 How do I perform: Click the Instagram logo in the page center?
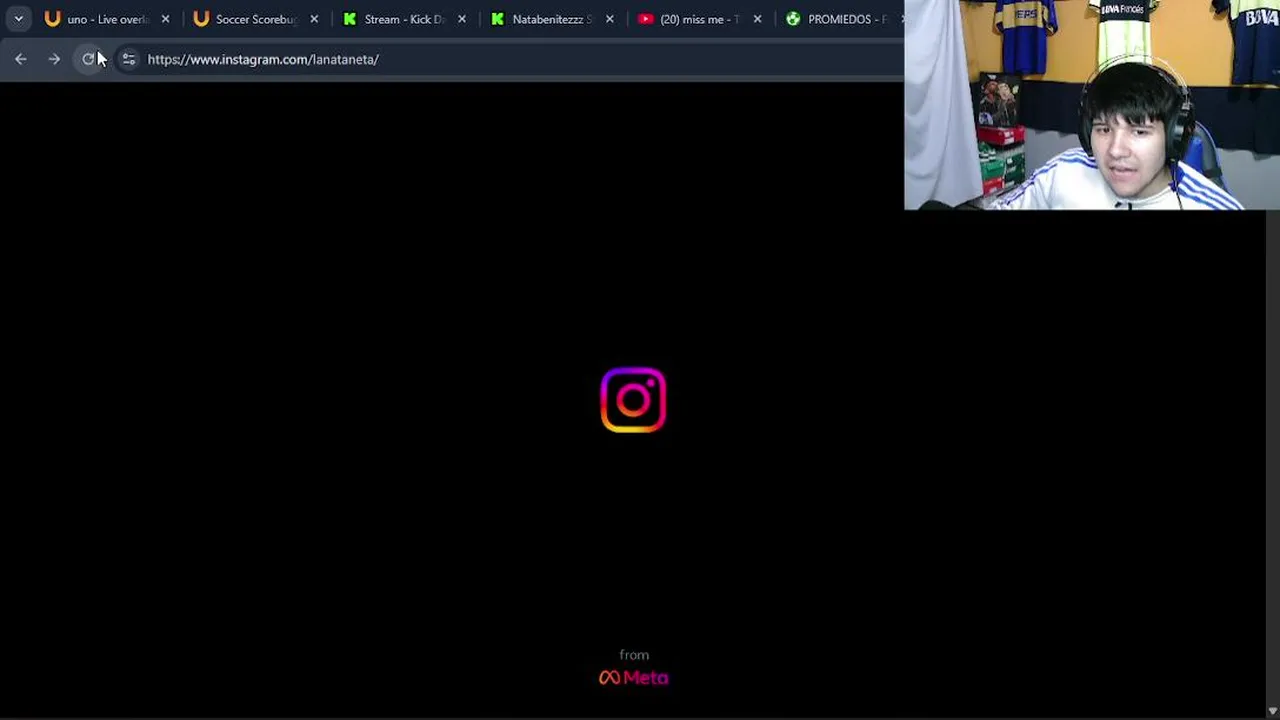pyautogui.click(x=633, y=400)
